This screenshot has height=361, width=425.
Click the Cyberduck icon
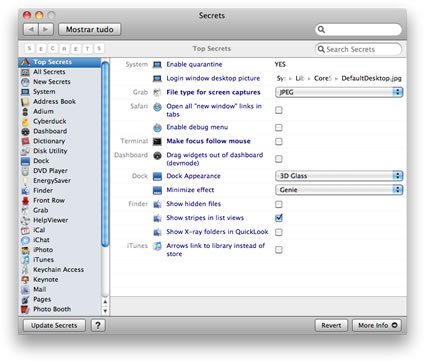[25, 121]
